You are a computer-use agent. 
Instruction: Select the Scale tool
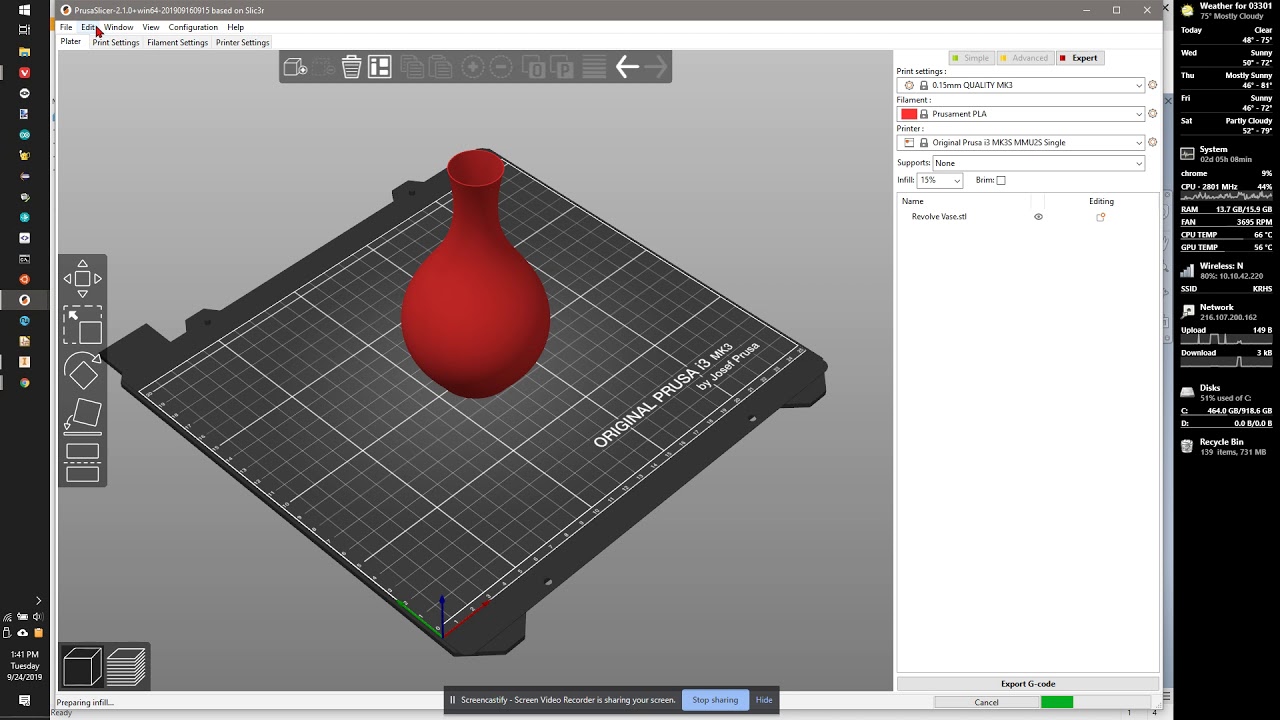[x=83, y=326]
